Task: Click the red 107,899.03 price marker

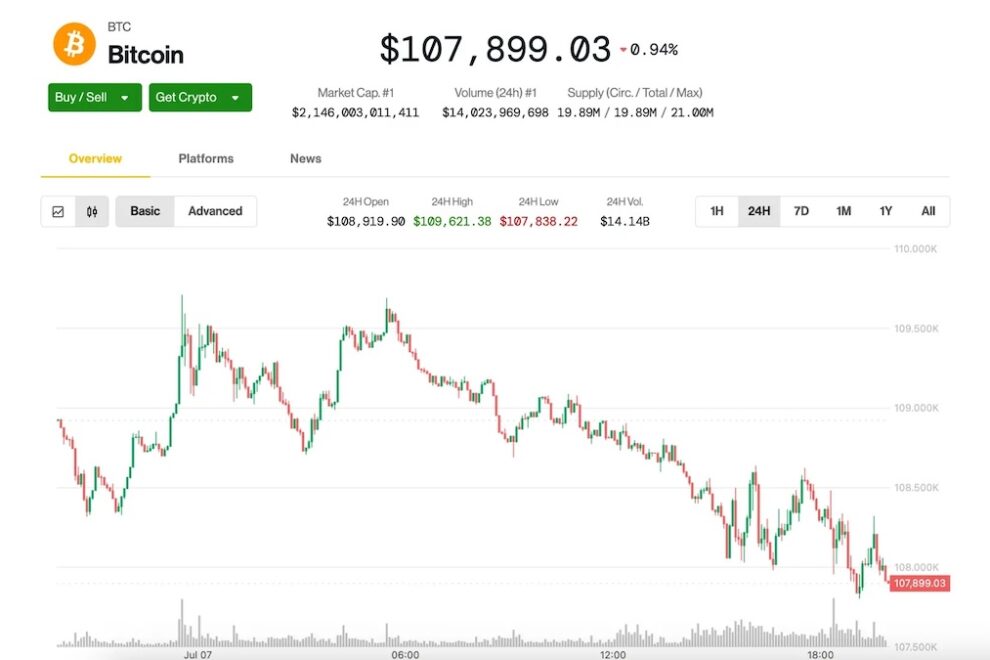Action: click(x=919, y=583)
